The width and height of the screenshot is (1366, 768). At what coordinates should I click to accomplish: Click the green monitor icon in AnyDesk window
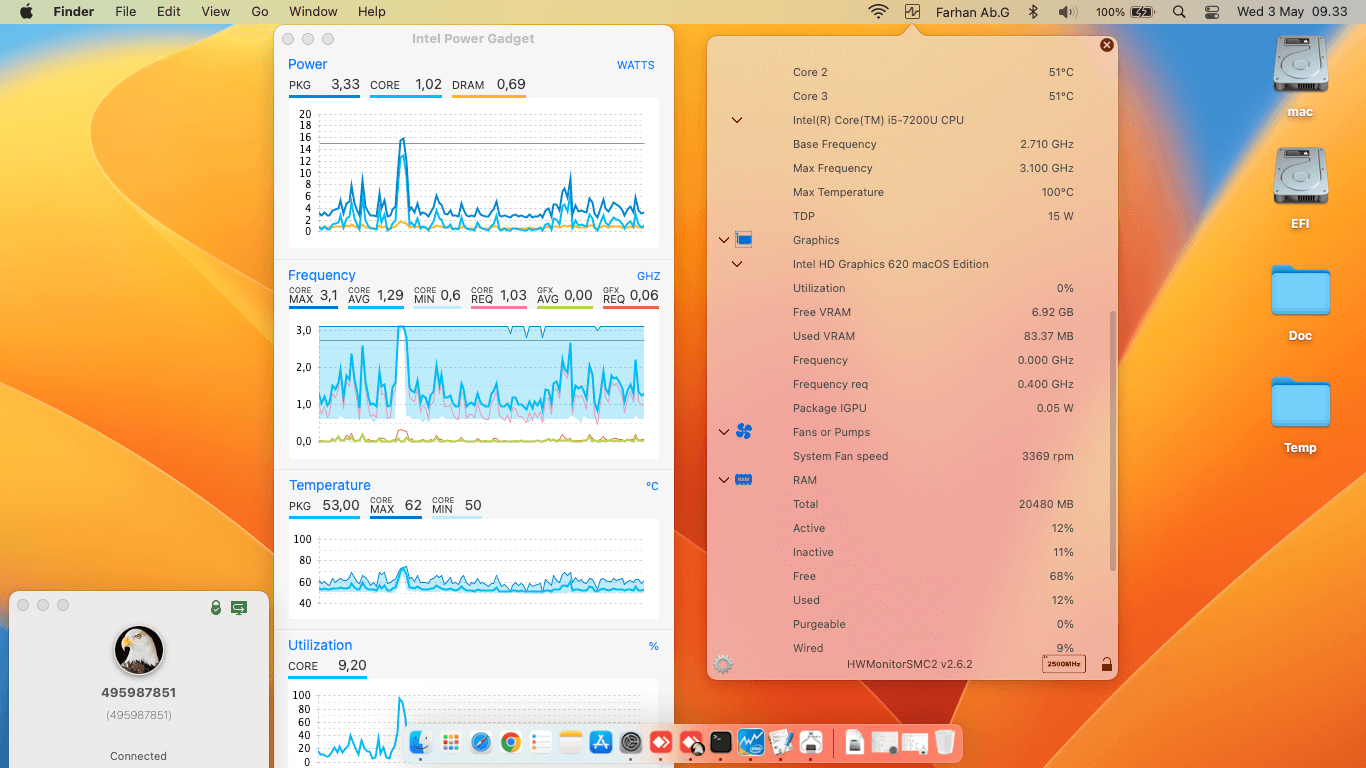(x=239, y=606)
